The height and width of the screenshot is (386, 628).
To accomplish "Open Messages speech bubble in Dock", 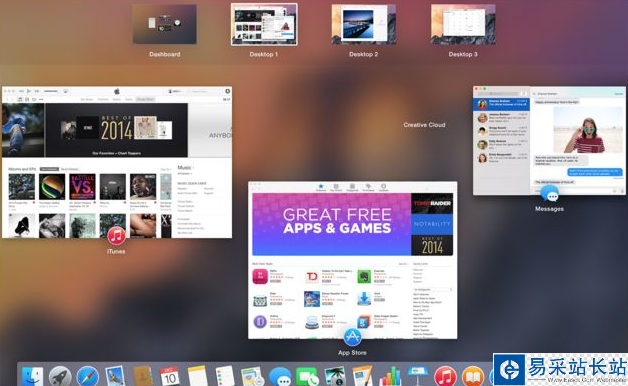I will click(x=280, y=377).
